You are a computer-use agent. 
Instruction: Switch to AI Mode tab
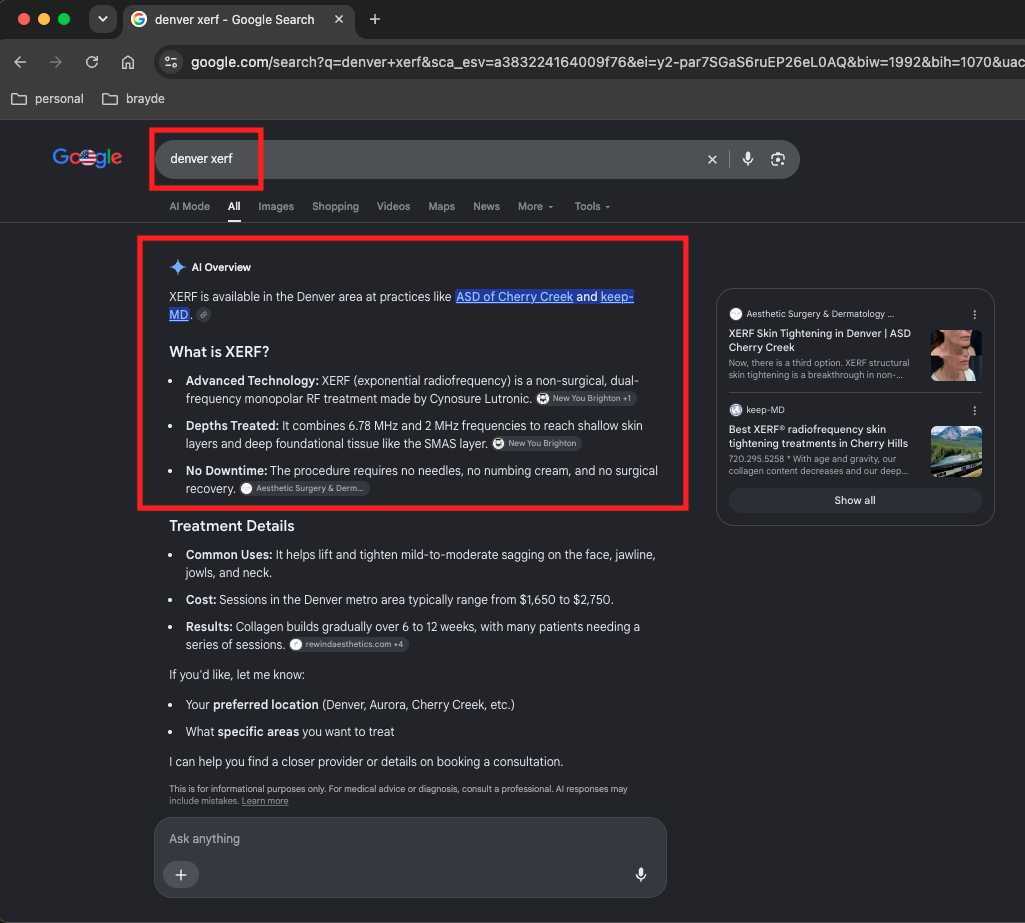190,206
